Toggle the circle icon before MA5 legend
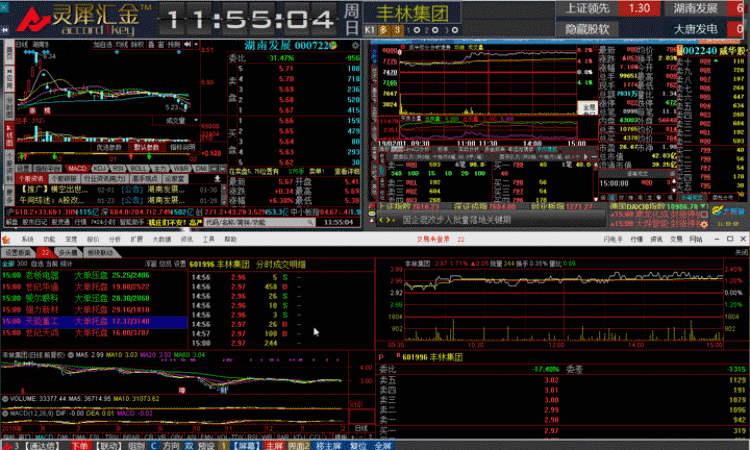Viewport: 750px width, 450px height. [x=70, y=355]
